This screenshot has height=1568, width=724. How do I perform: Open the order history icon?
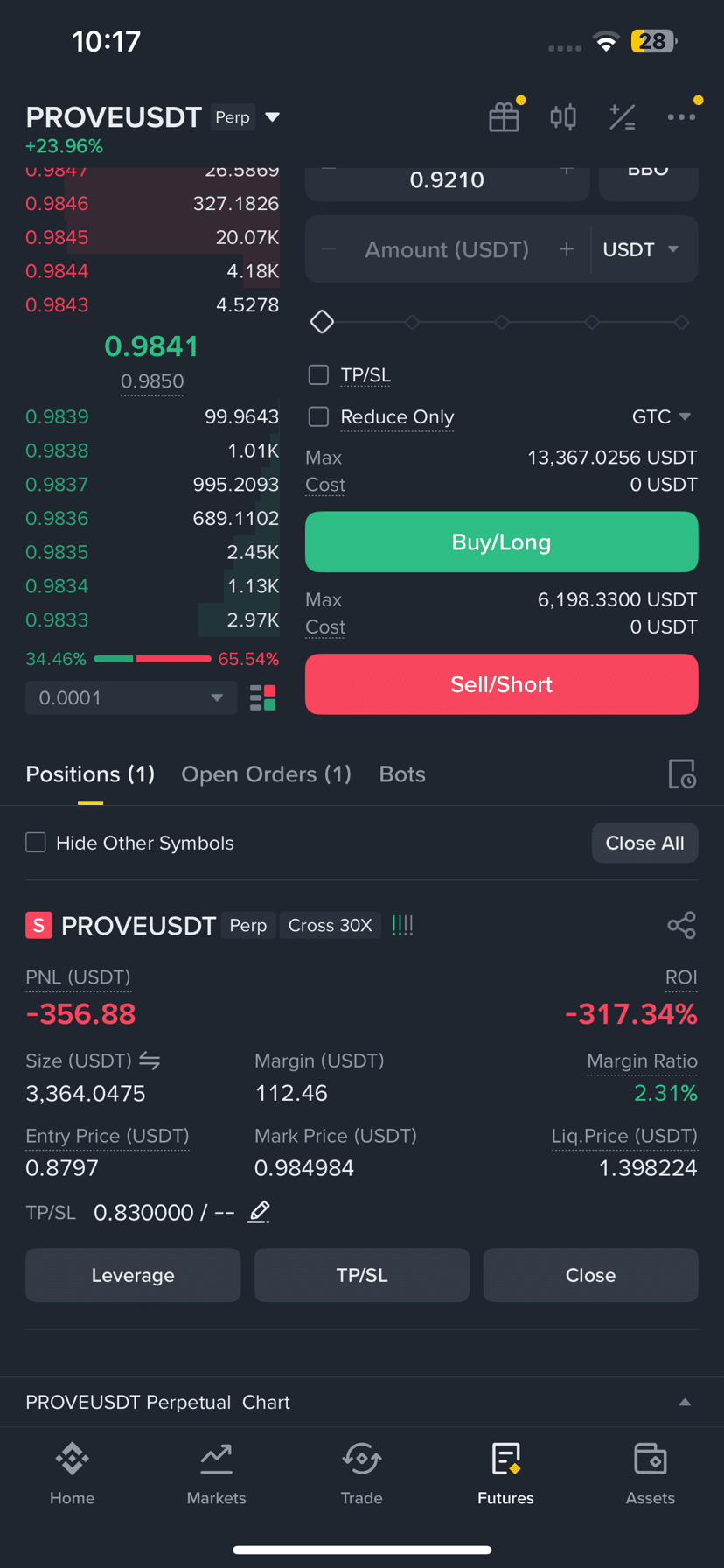click(x=682, y=774)
